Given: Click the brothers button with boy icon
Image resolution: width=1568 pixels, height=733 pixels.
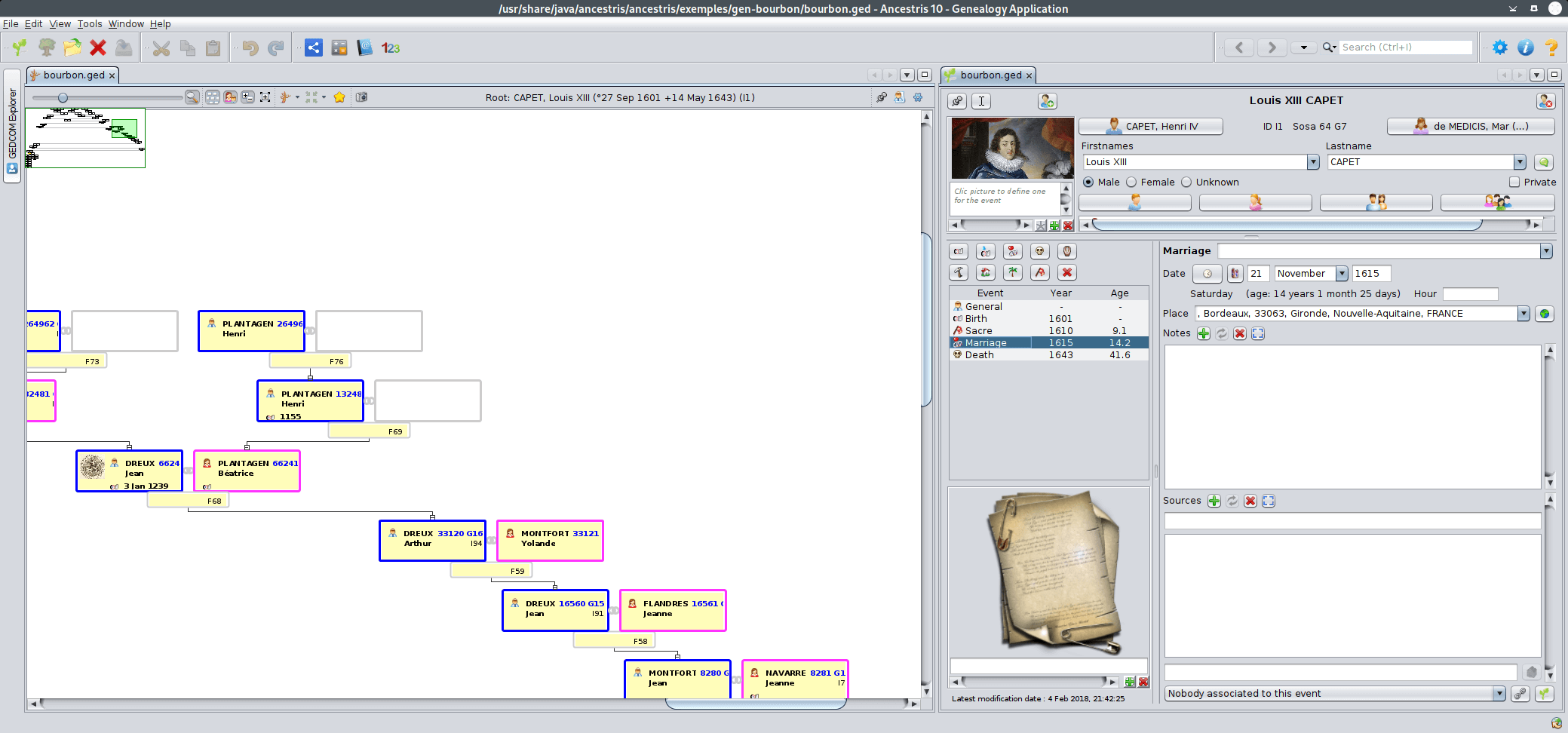Looking at the screenshot, I should pyautogui.click(x=1135, y=202).
